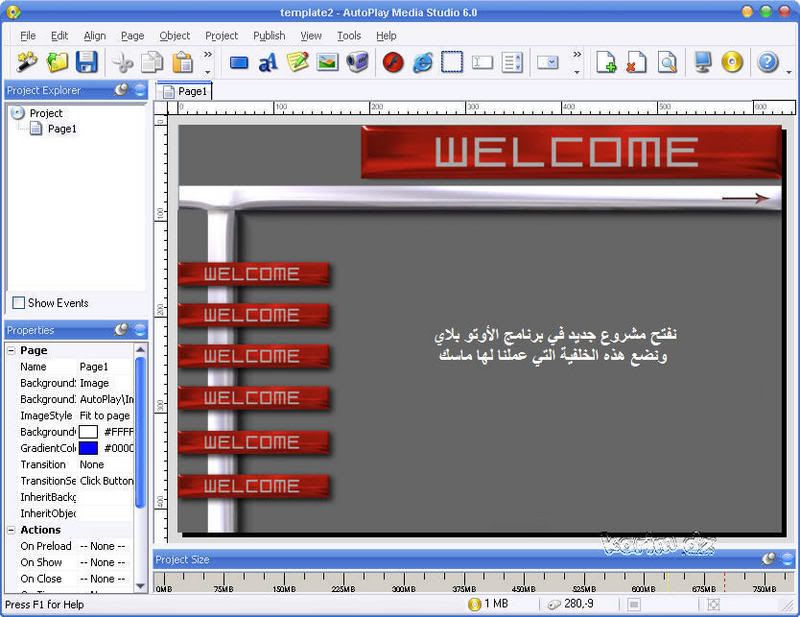Open a project with the folder icon
The image size is (800, 617).
[57, 63]
